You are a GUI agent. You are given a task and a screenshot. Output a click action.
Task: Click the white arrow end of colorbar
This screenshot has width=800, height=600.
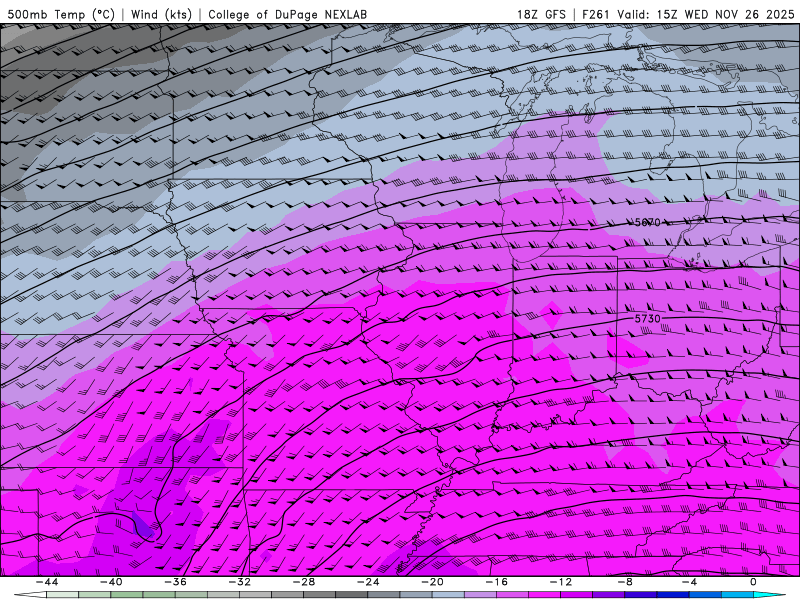point(30,595)
